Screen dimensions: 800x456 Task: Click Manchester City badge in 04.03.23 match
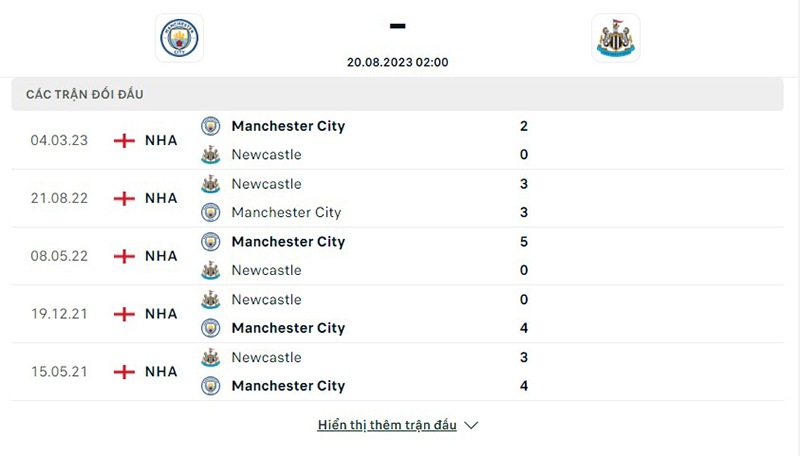pos(210,126)
